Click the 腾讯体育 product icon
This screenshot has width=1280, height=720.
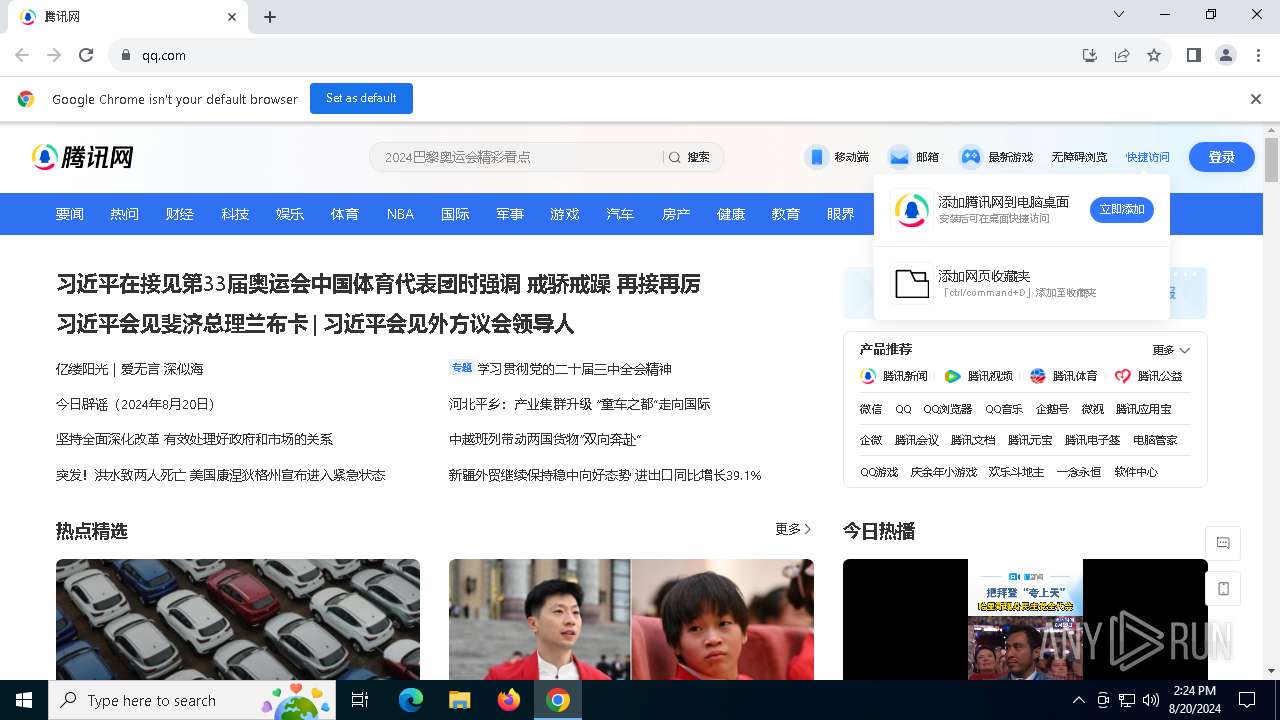click(x=1038, y=376)
